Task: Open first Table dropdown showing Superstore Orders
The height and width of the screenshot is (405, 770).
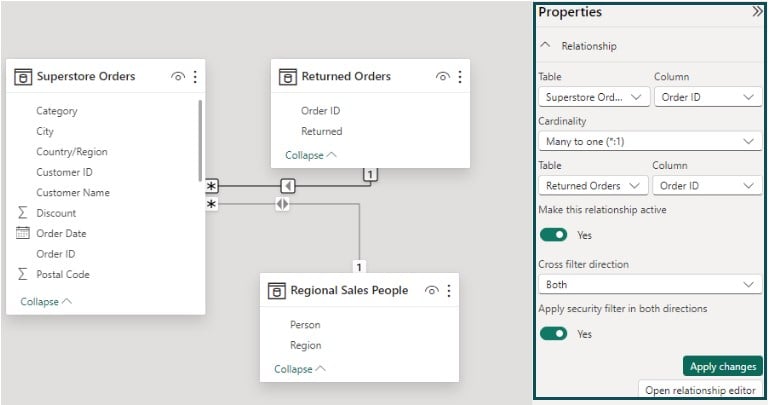Action: pos(594,97)
